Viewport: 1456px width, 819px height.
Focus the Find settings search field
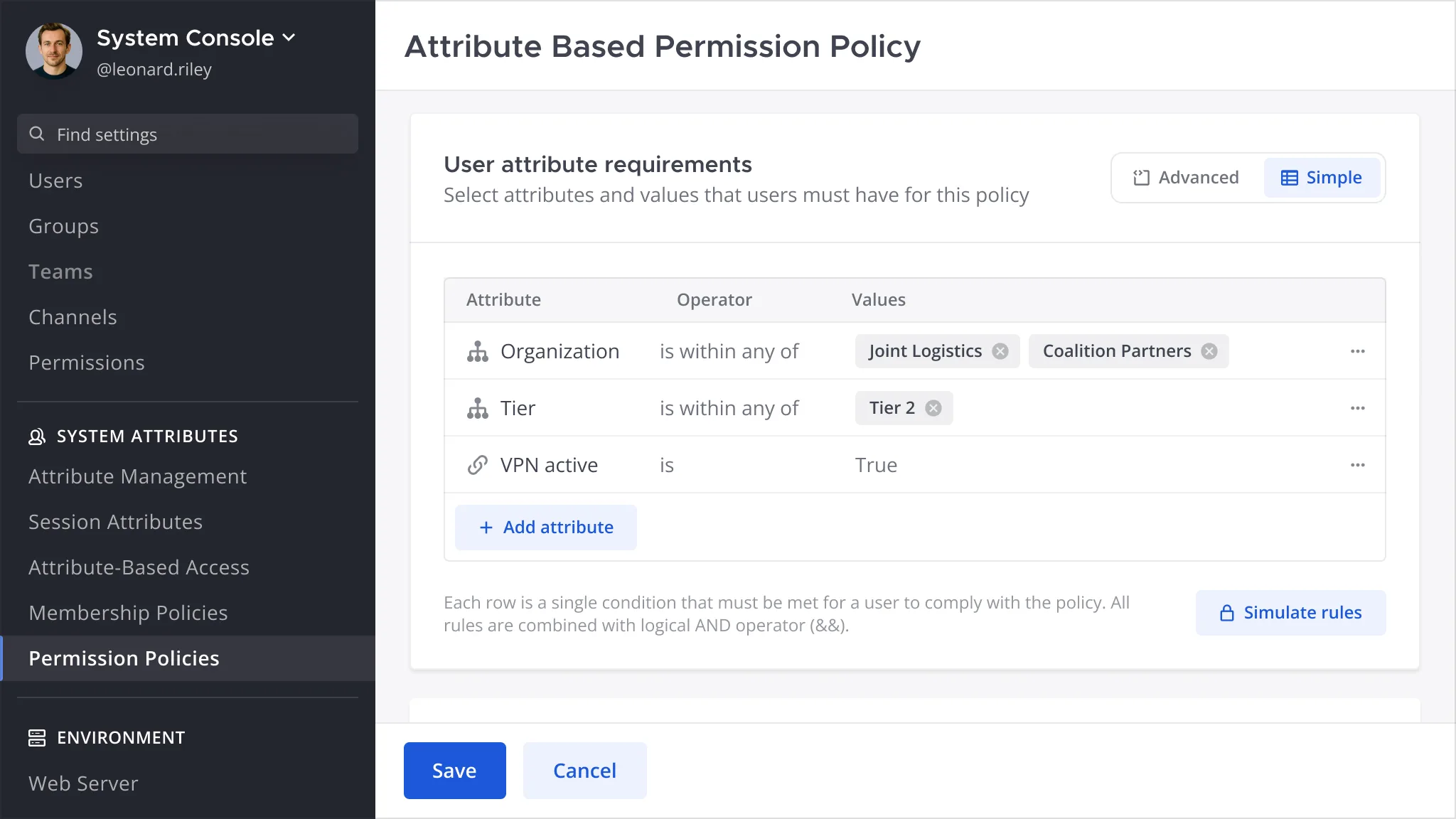(188, 134)
